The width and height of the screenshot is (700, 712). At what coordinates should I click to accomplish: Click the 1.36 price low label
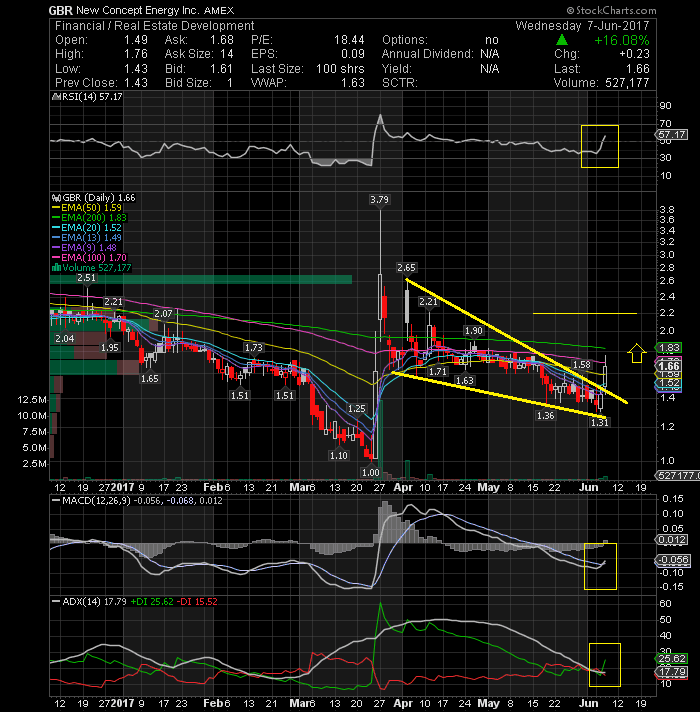point(545,415)
